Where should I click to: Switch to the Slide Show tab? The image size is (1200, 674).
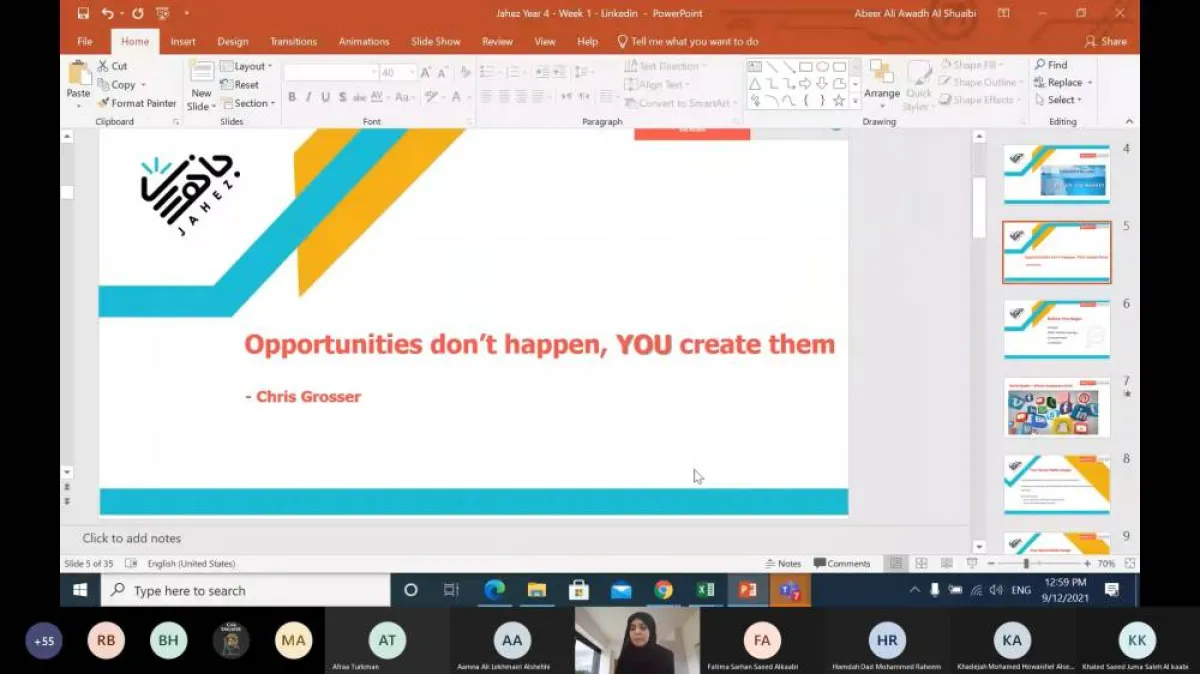coord(435,42)
